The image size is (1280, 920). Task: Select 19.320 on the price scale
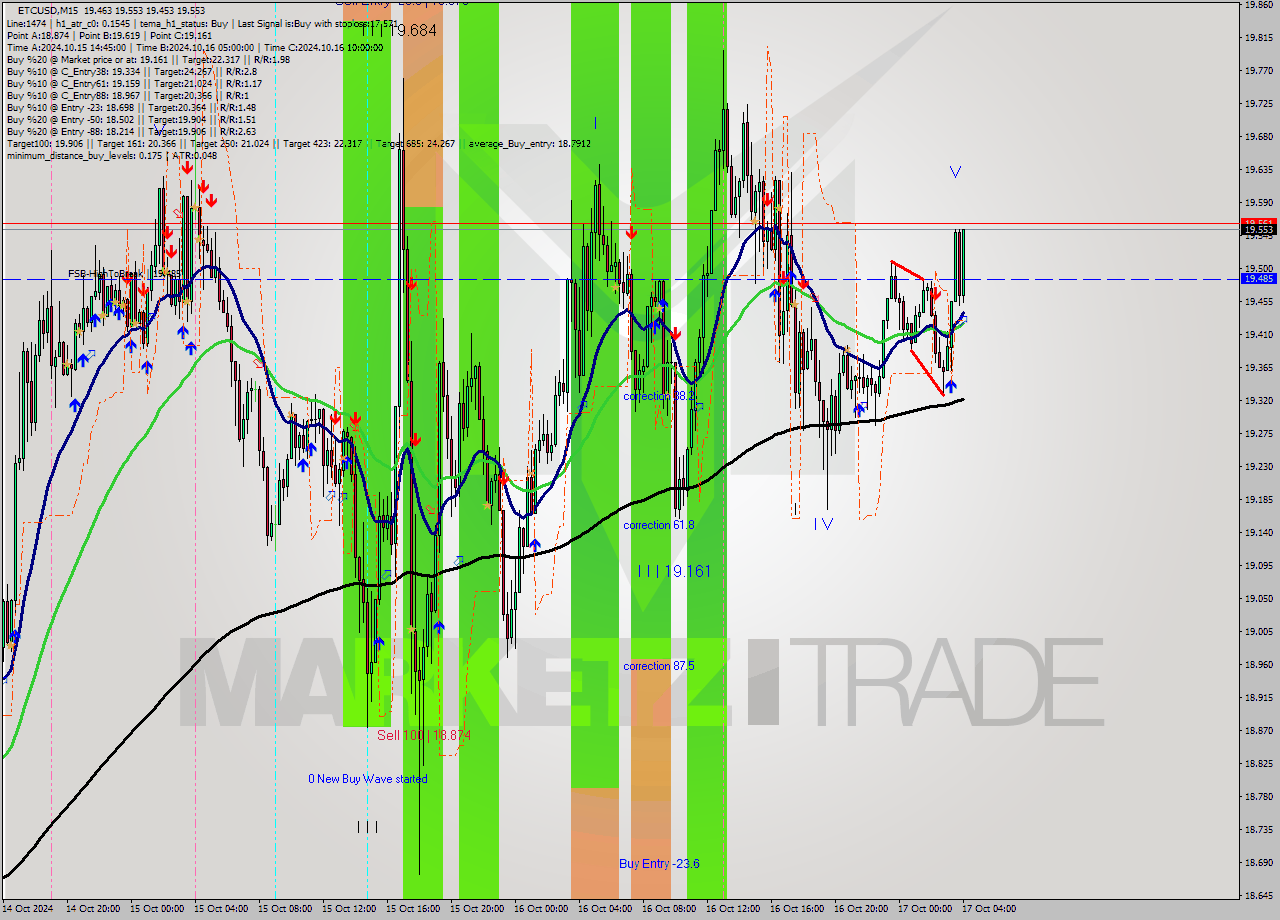[x=1257, y=401]
